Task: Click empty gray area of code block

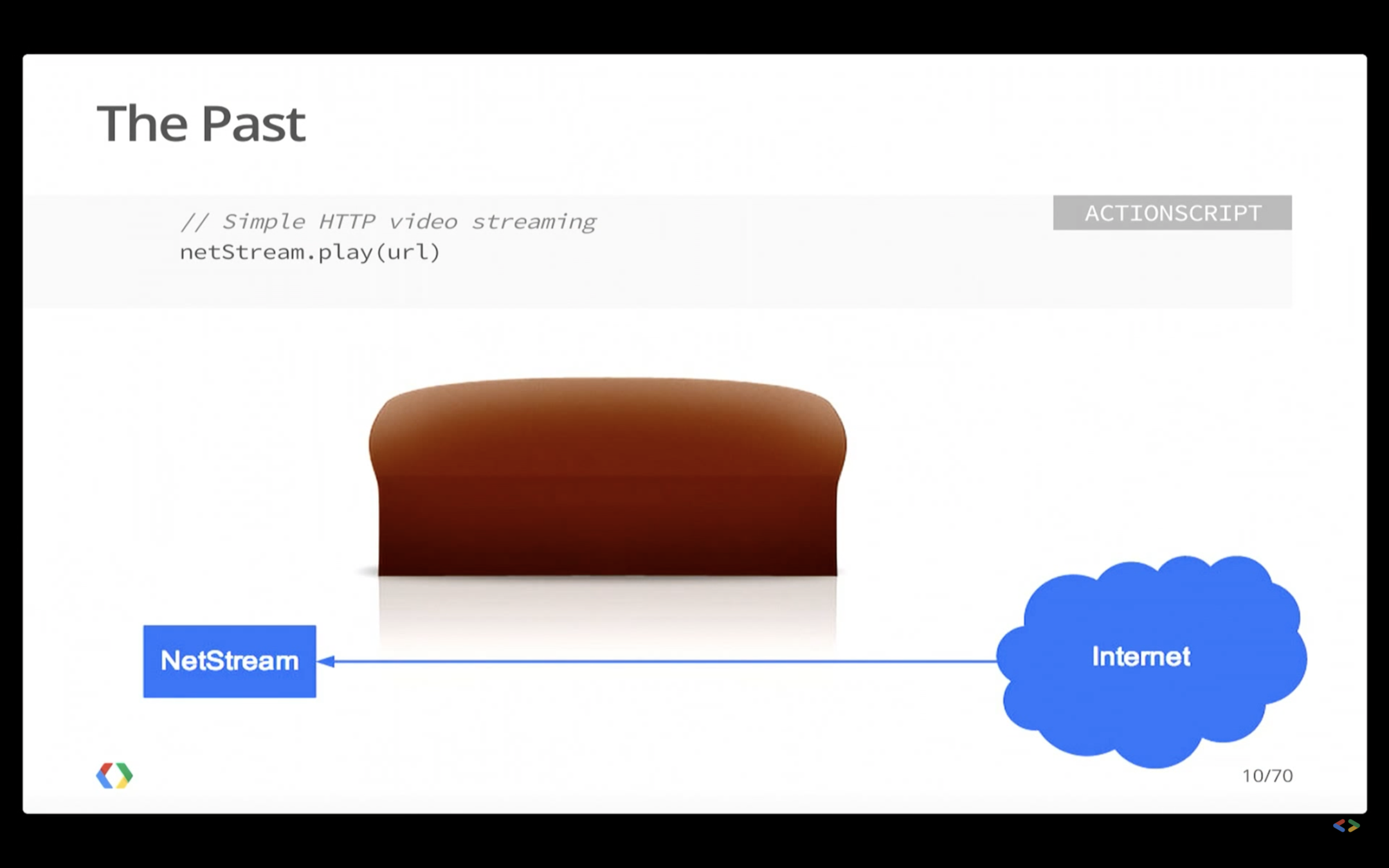Action: pos(836,270)
